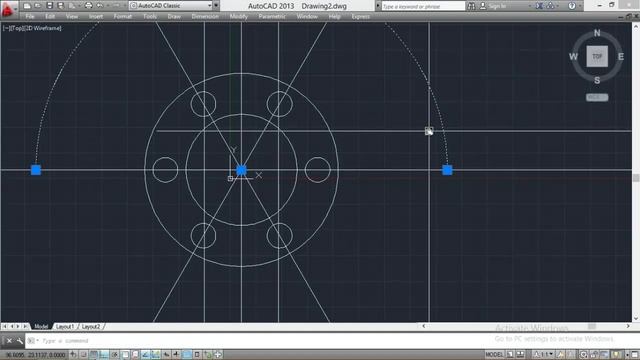The image size is (640, 360).
Task: Click the Save icon in quick access toolbar
Action: (49, 6)
